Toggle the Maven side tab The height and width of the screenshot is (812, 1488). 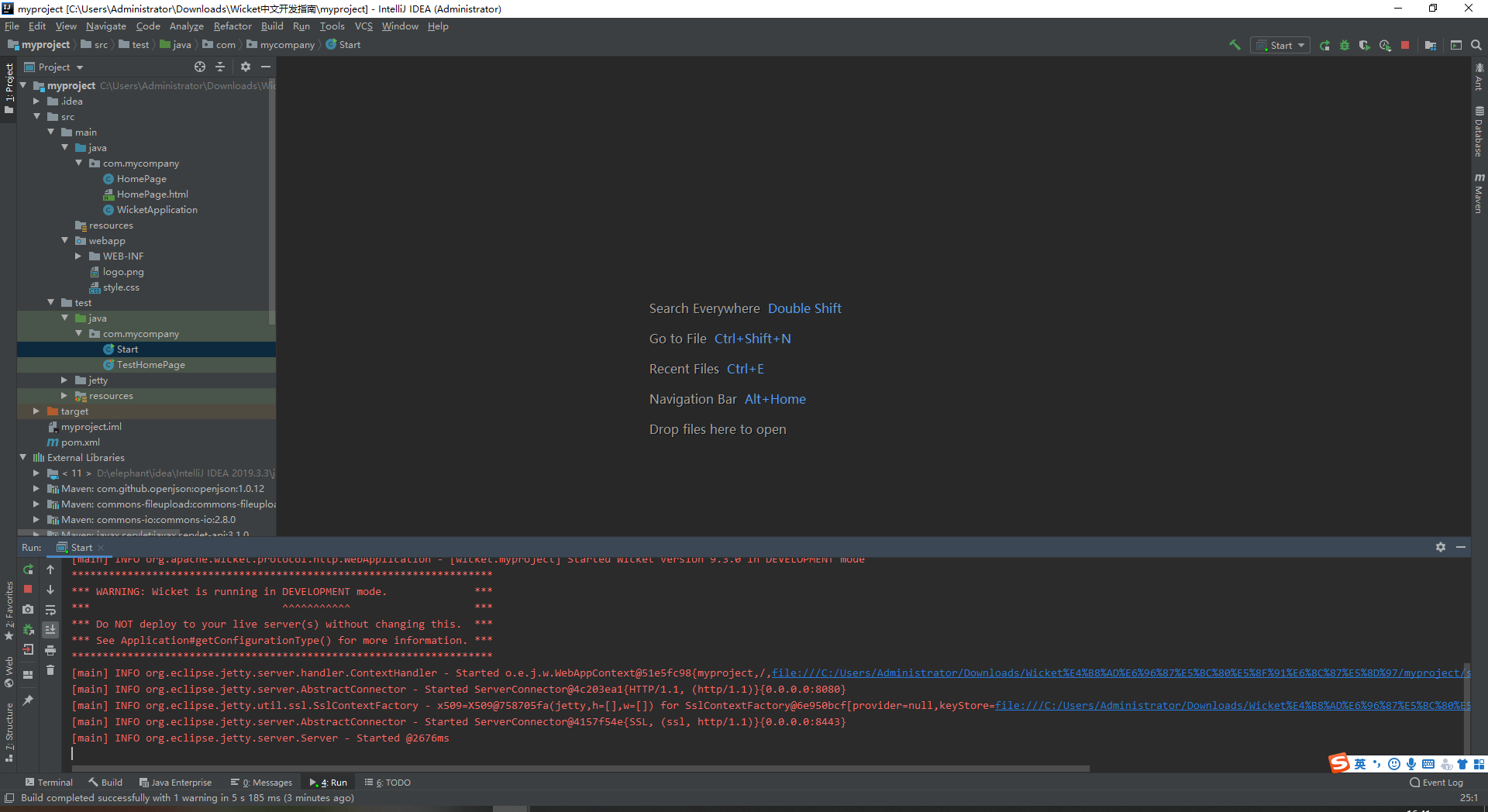pyautogui.click(x=1479, y=193)
